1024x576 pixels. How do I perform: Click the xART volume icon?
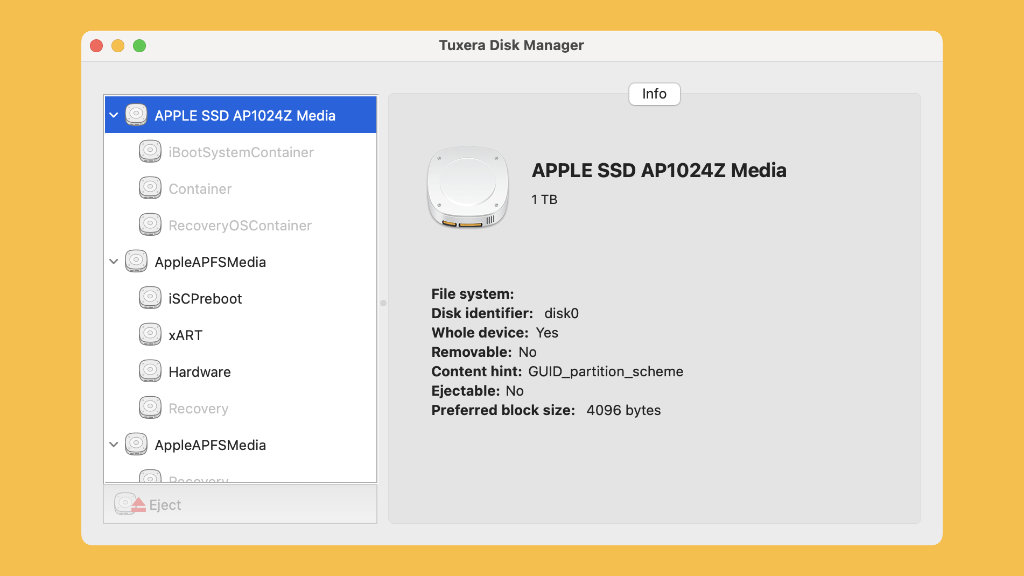pos(150,335)
